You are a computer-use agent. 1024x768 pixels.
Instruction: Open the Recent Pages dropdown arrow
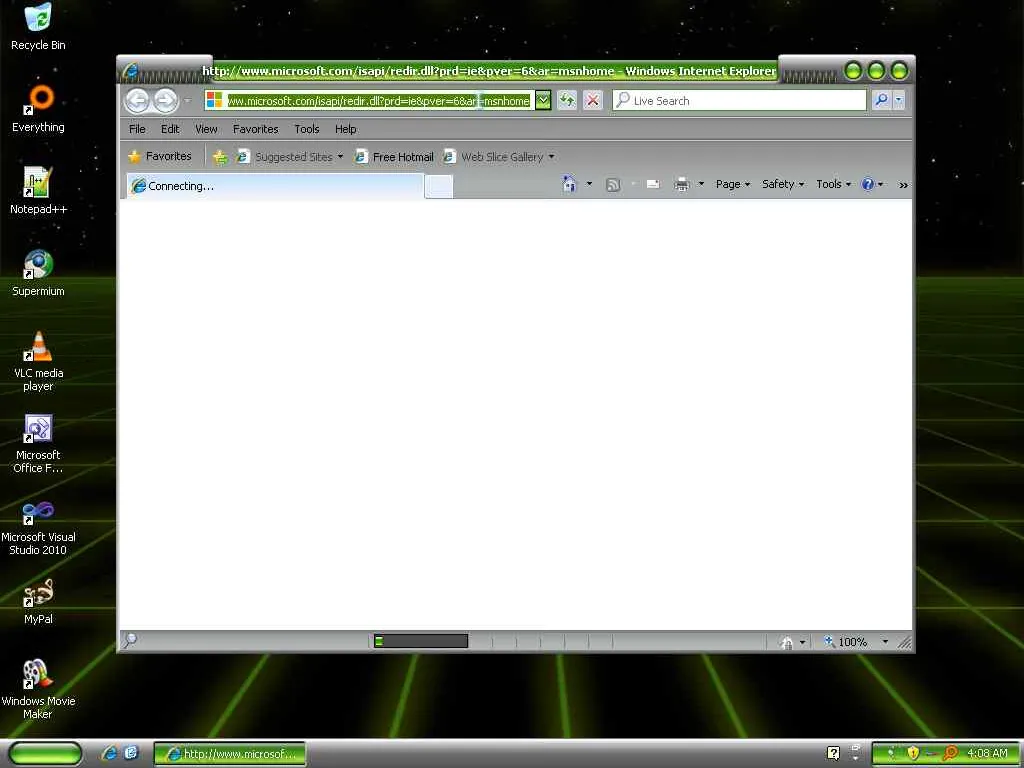pyautogui.click(x=187, y=101)
